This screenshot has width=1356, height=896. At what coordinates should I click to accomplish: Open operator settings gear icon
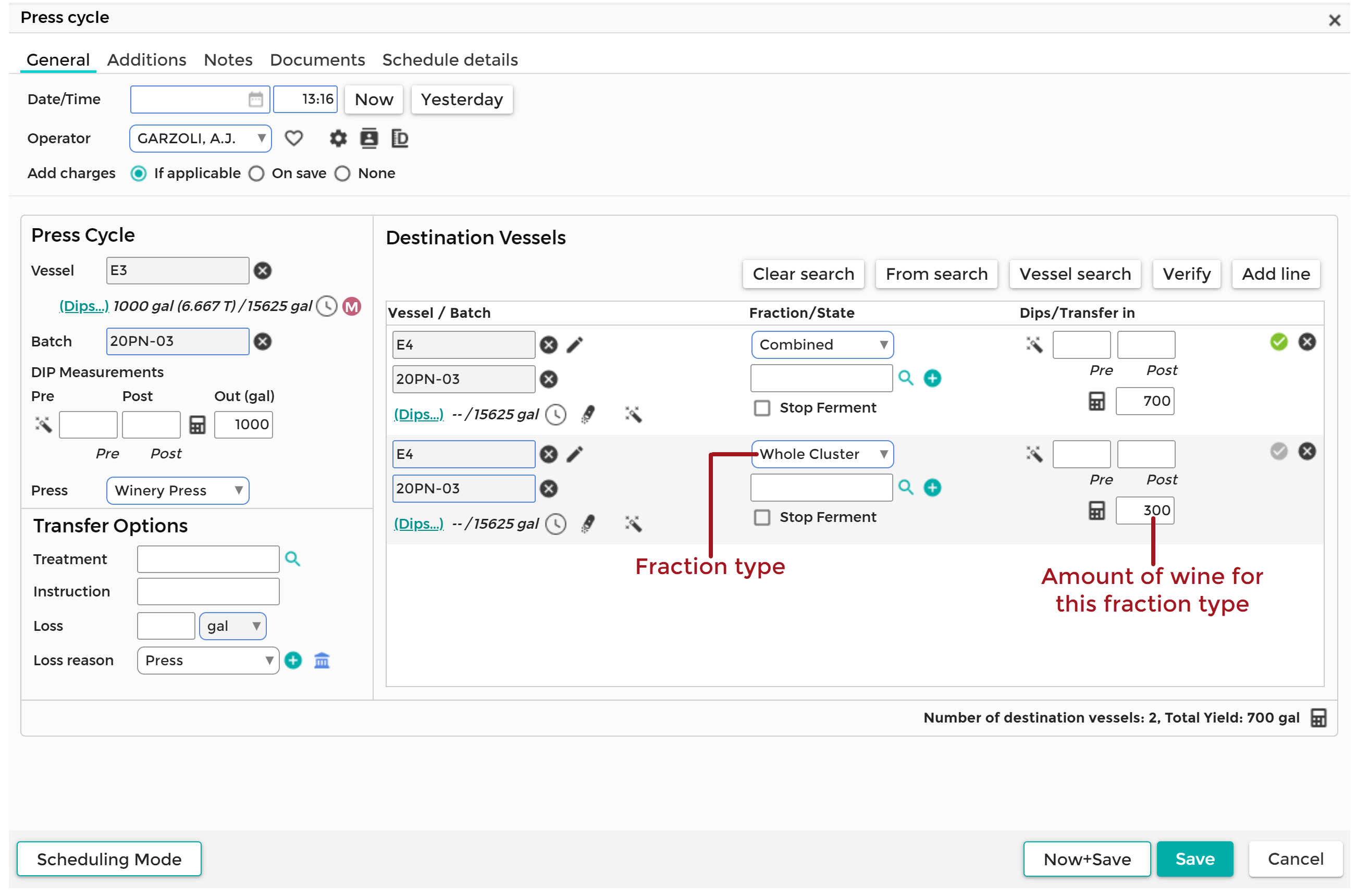coord(338,138)
